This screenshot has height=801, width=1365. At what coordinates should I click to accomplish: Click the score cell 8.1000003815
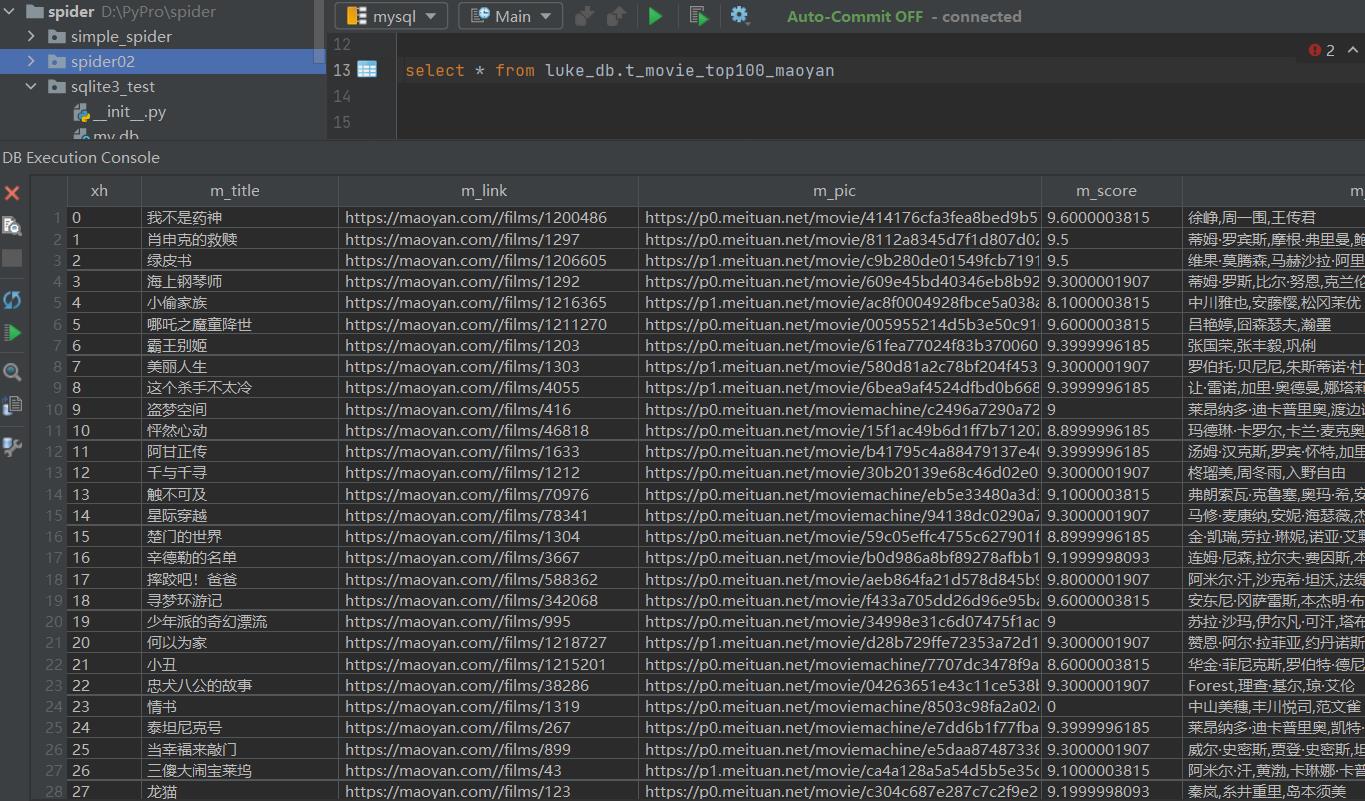point(1112,302)
